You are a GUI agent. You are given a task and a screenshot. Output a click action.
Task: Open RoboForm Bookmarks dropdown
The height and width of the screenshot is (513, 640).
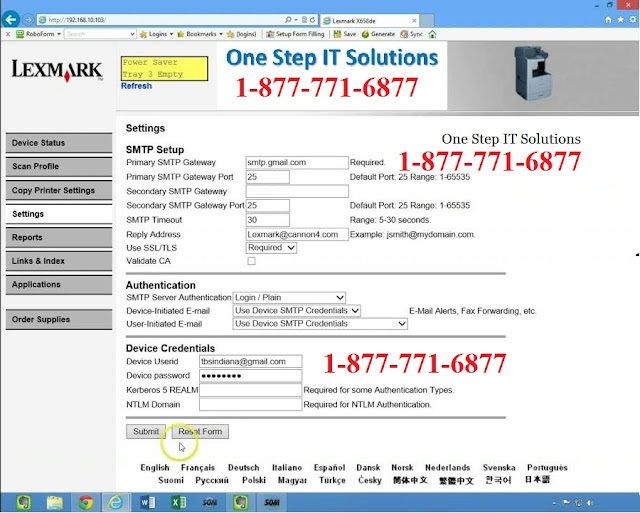tap(200, 34)
